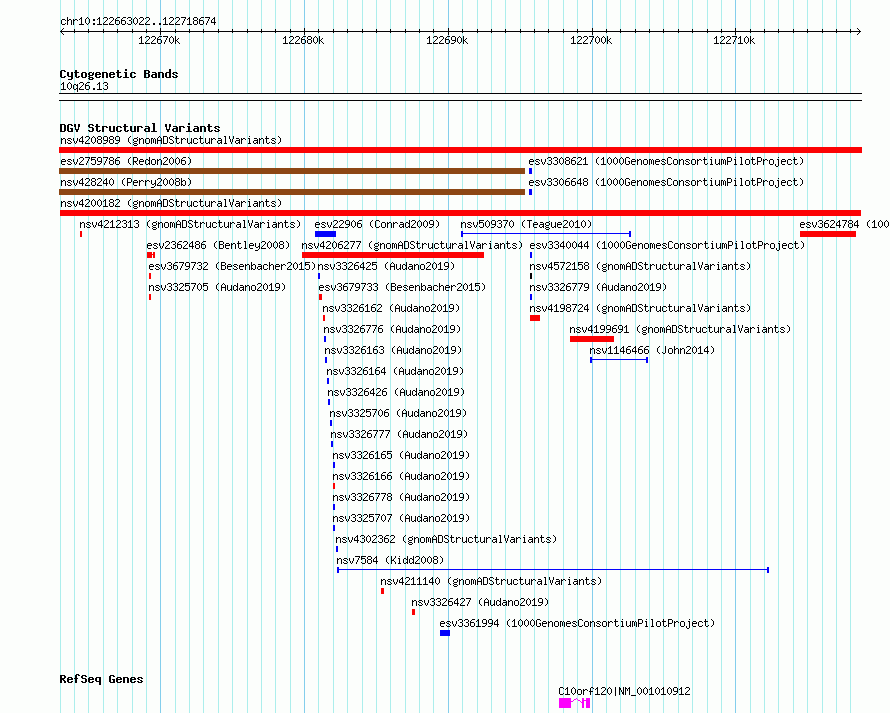Select the Cytogenetic Bands track title

[x=119, y=74]
